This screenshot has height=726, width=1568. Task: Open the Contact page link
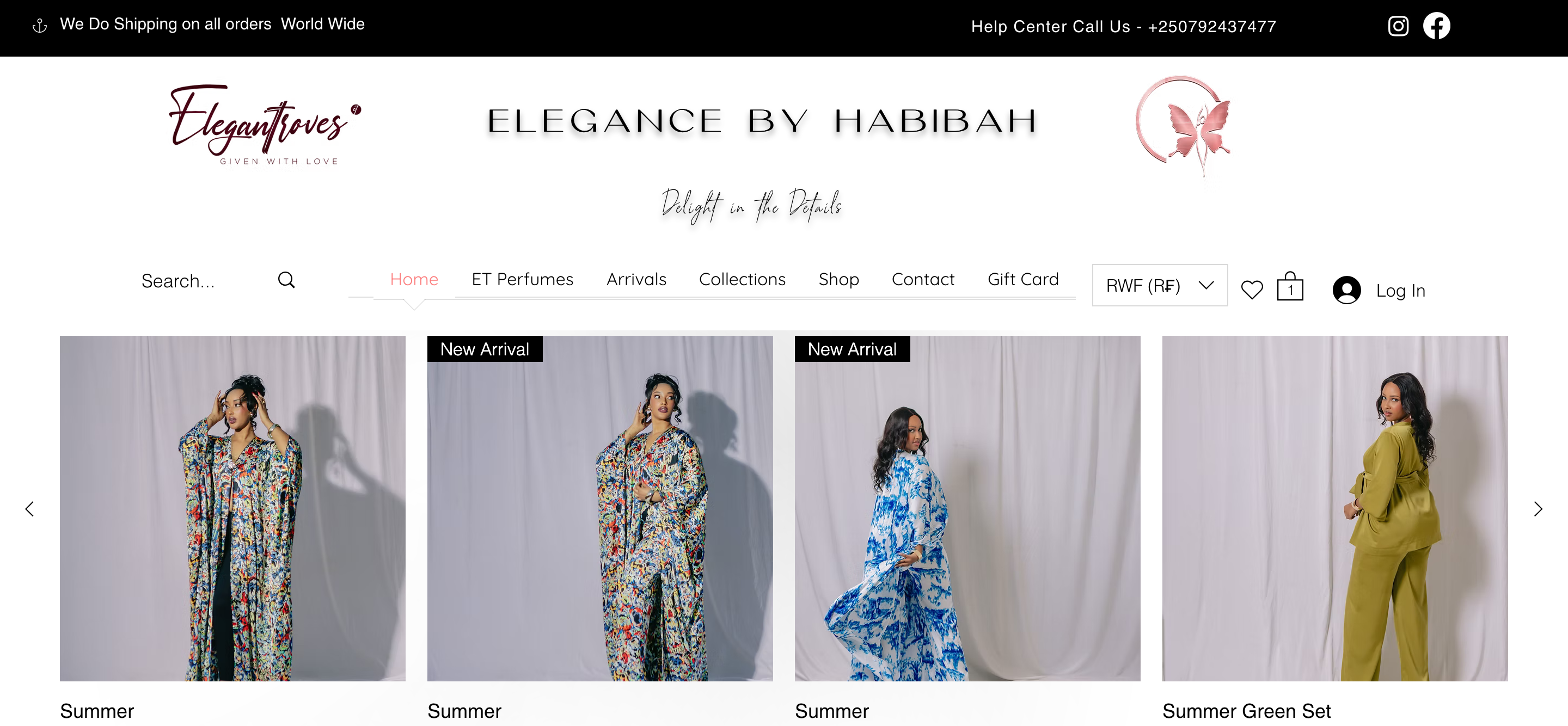click(923, 279)
